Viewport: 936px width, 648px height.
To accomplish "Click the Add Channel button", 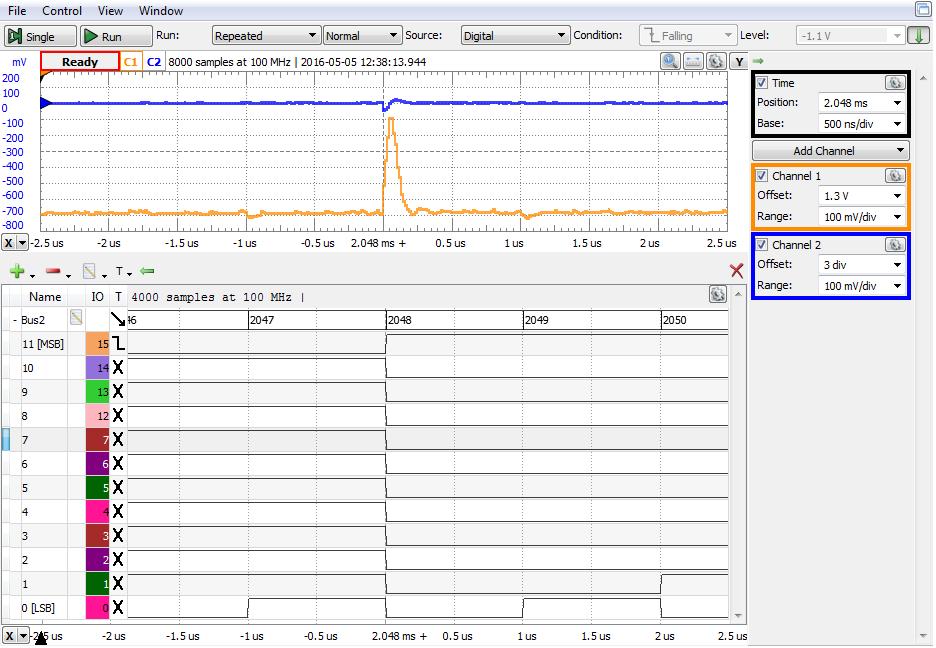I will [x=830, y=151].
